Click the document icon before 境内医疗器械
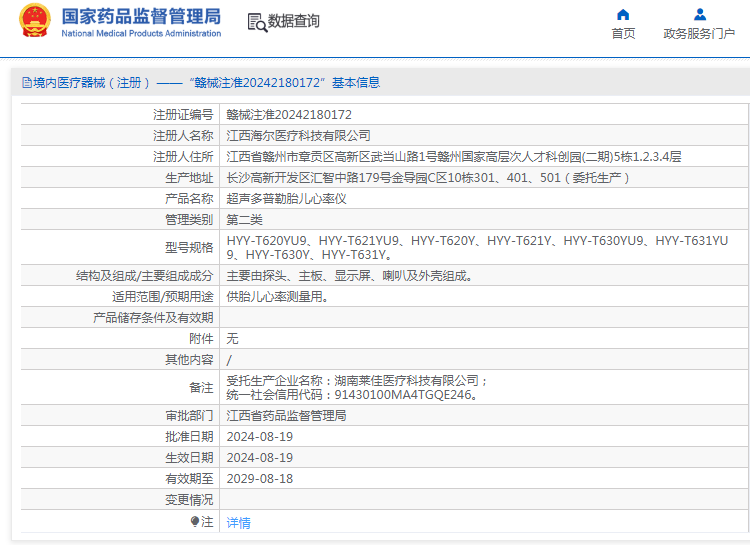The height and width of the screenshot is (545, 750). coord(27,83)
